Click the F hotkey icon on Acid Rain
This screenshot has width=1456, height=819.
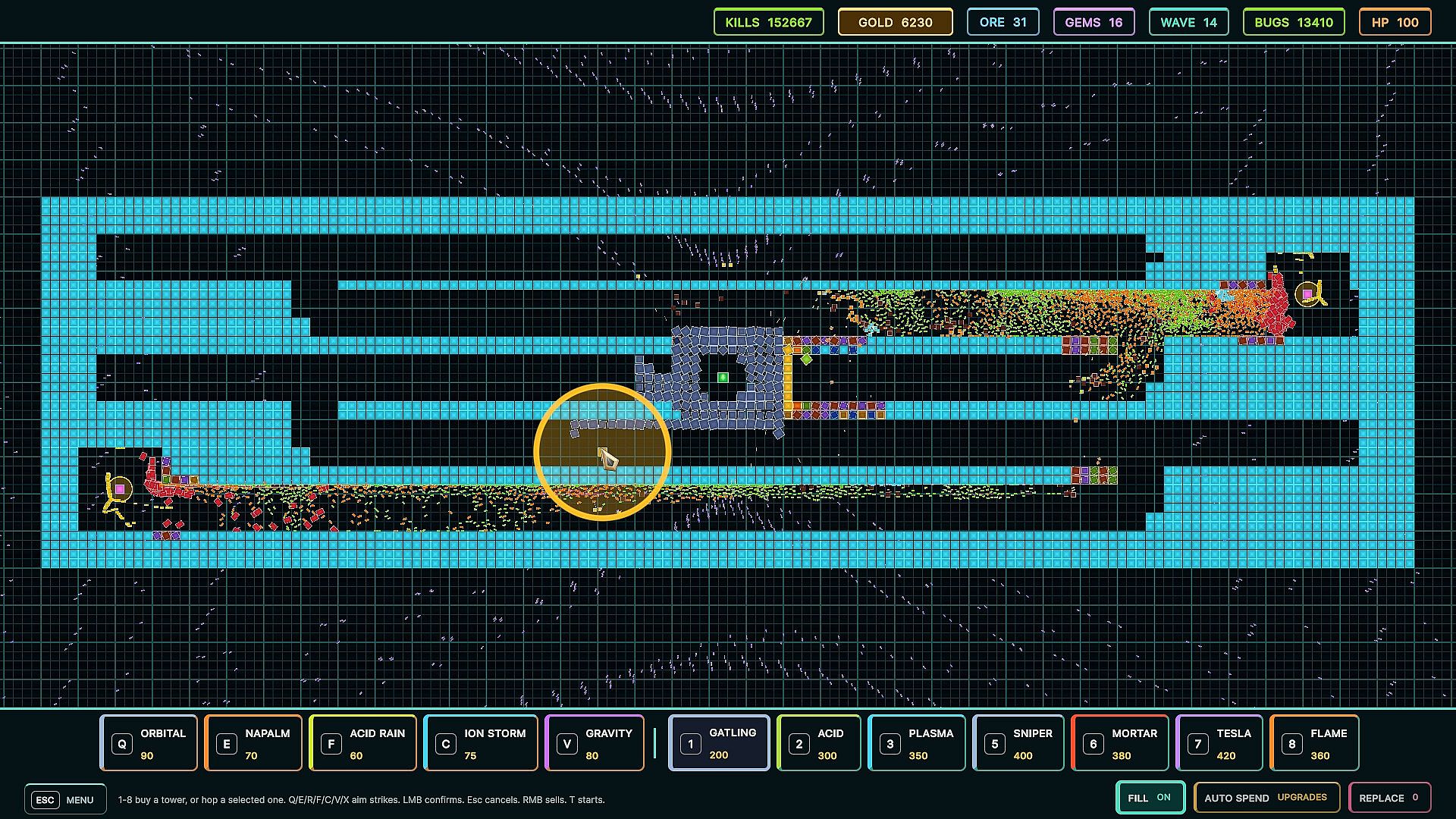pyautogui.click(x=331, y=744)
